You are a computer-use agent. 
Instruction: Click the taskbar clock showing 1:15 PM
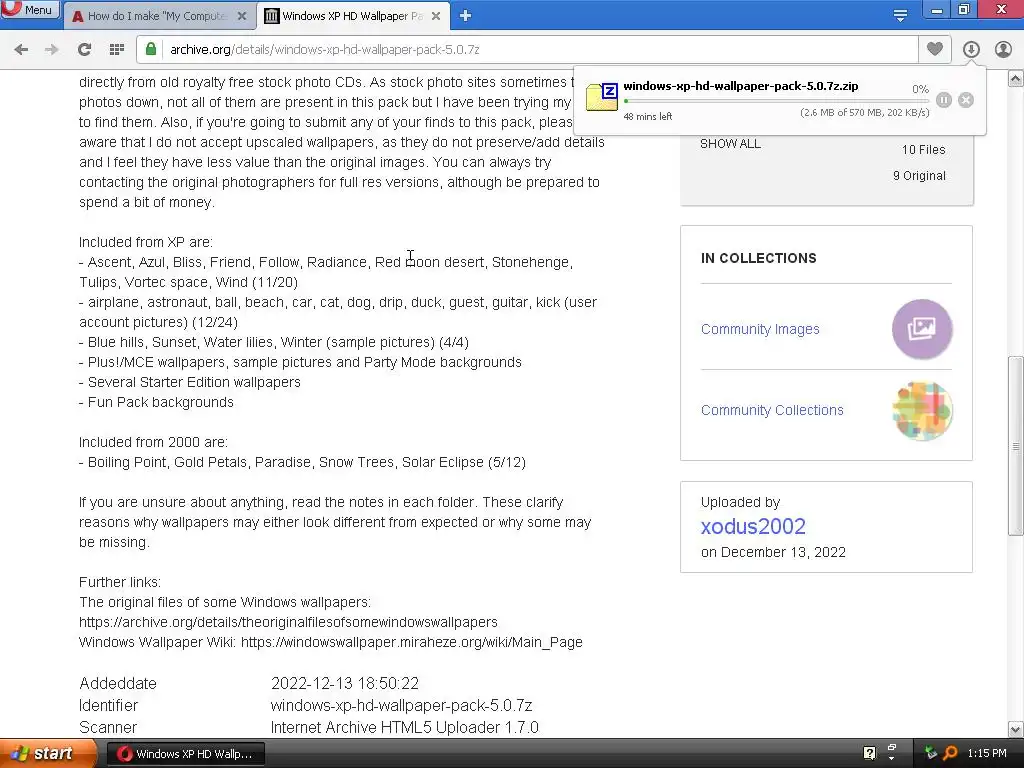pyautogui.click(x=987, y=754)
